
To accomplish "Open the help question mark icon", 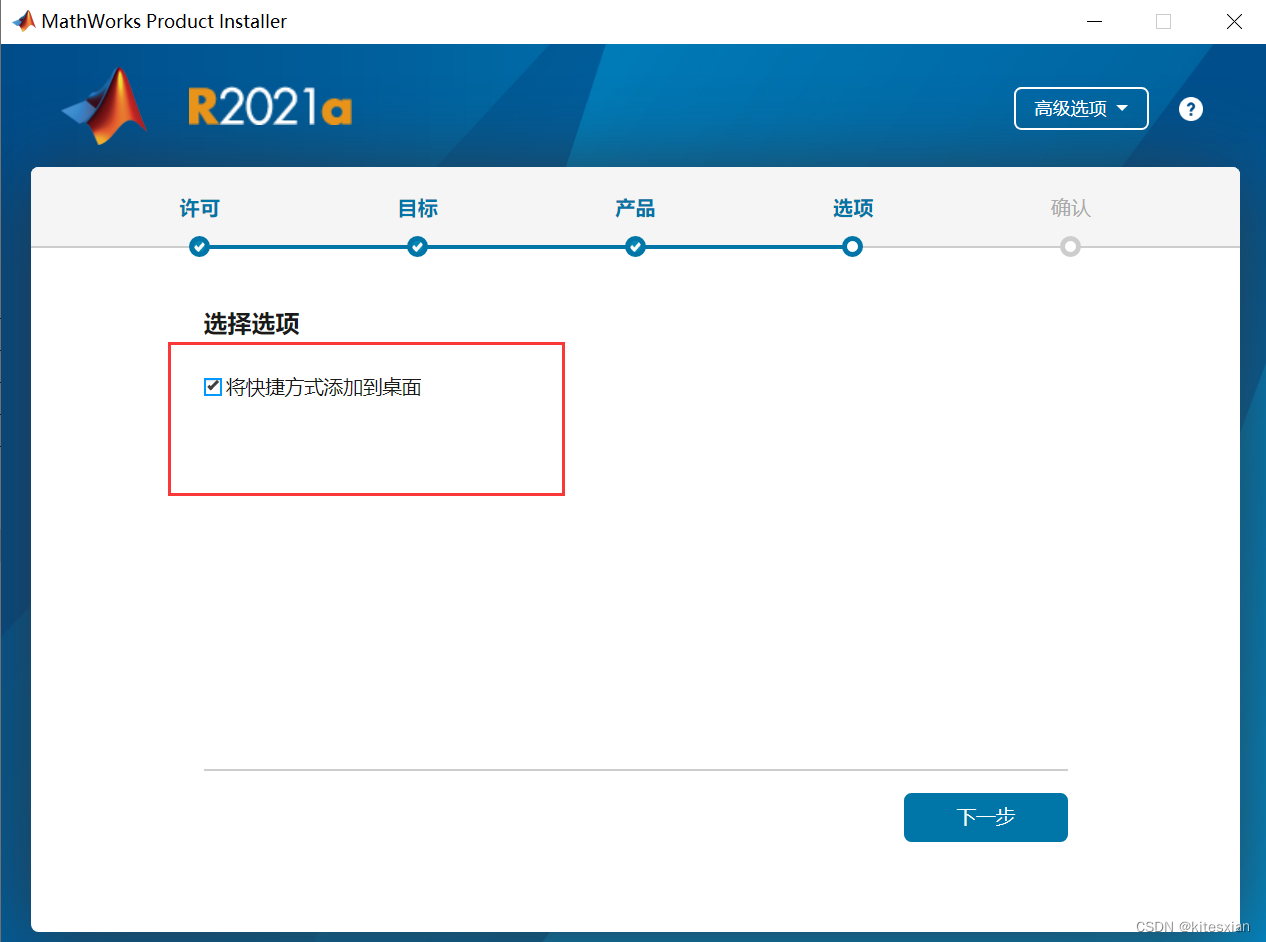I will click(x=1190, y=109).
